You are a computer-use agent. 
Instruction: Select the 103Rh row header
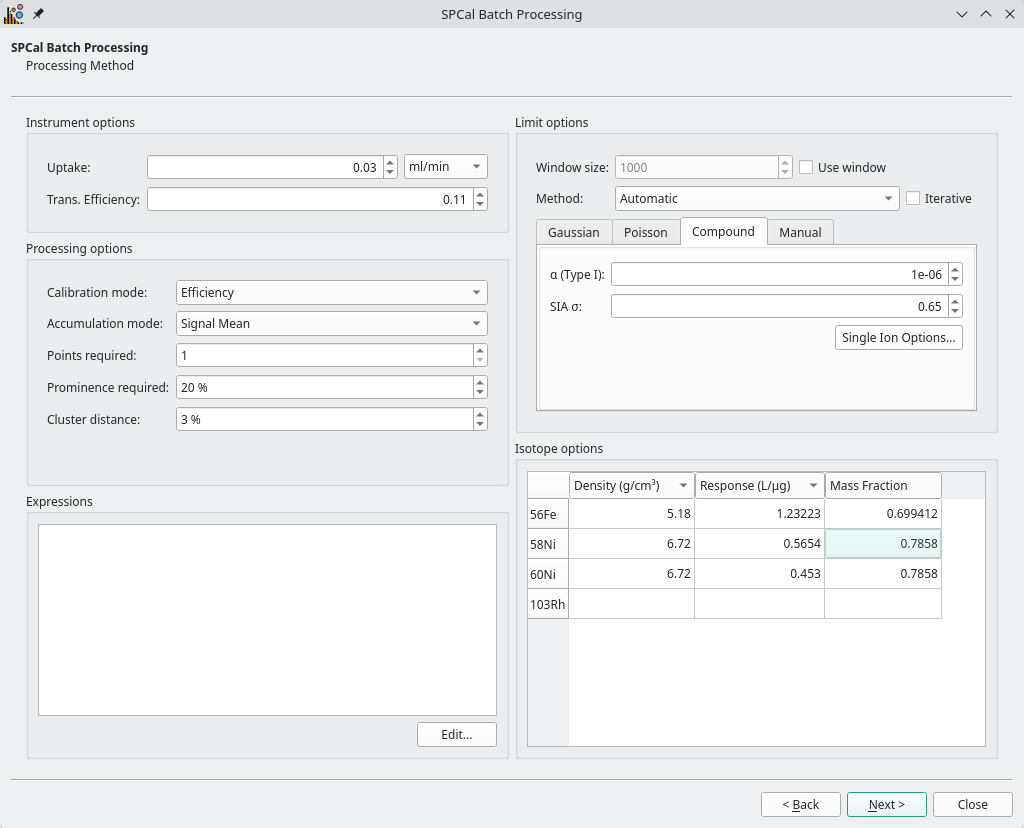548,604
